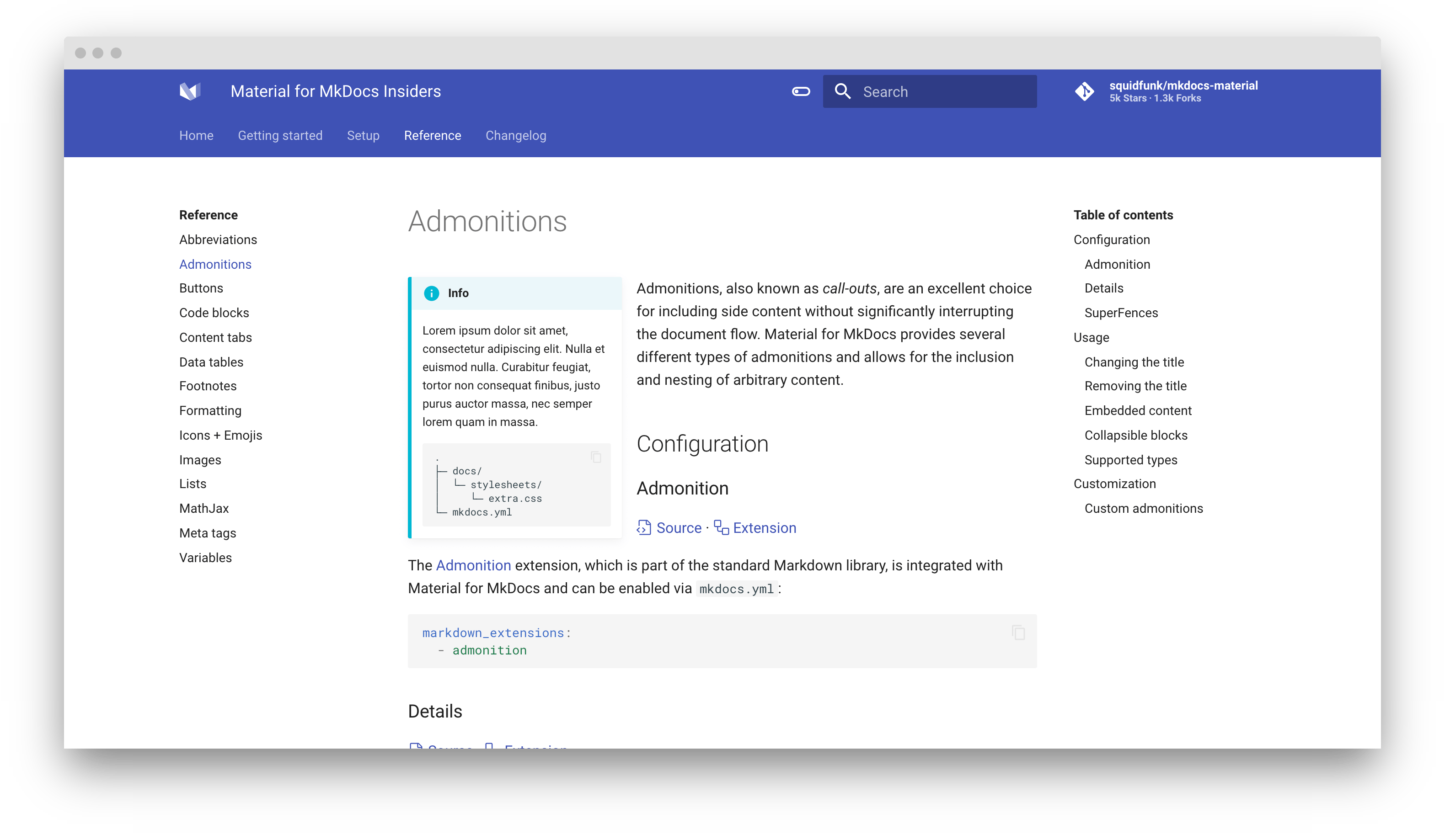The height and width of the screenshot is (840, 1445).
Task: Select SuperFences in table of contents
Action: tap(1120, 313)
